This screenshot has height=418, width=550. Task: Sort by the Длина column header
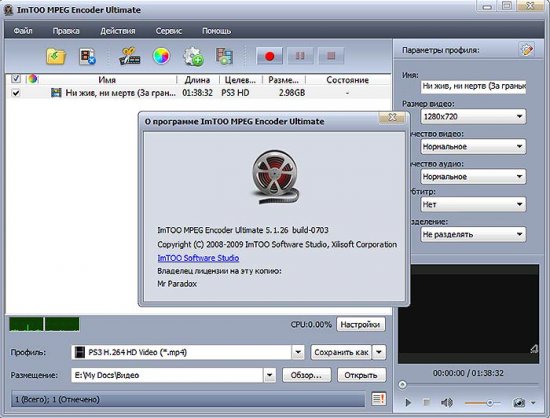point(197,80)
